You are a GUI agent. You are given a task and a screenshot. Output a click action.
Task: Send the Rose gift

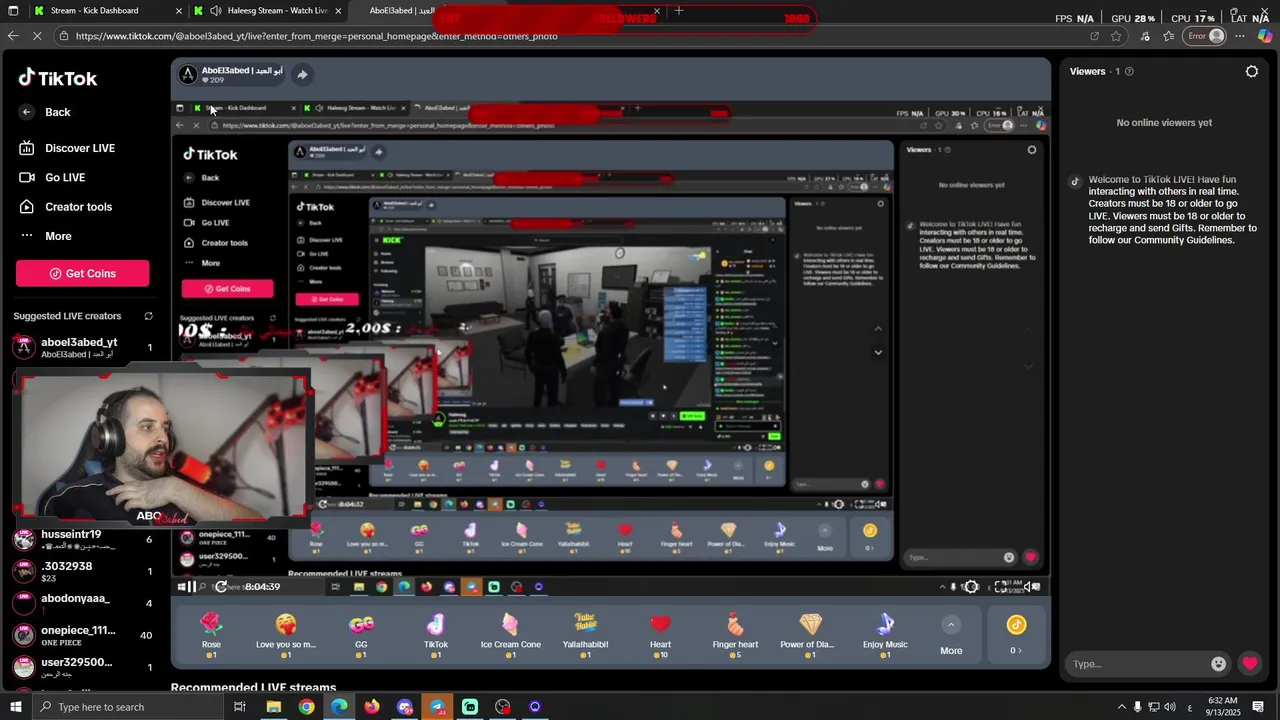211,635
